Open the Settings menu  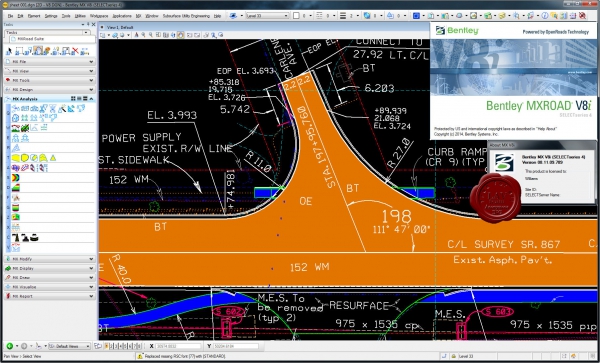coord(51,16)
